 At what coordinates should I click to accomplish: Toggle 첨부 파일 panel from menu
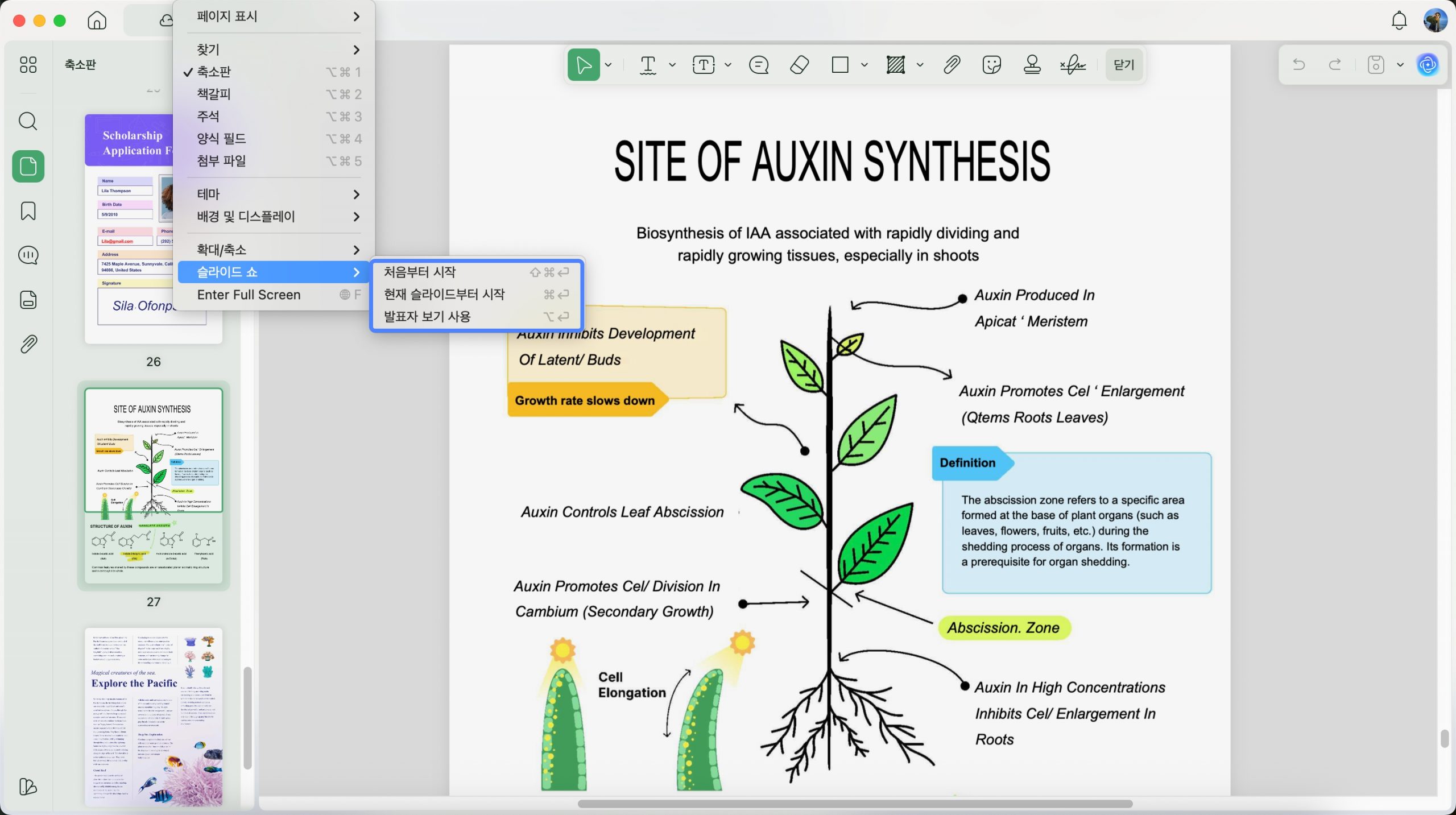[275, 160]
